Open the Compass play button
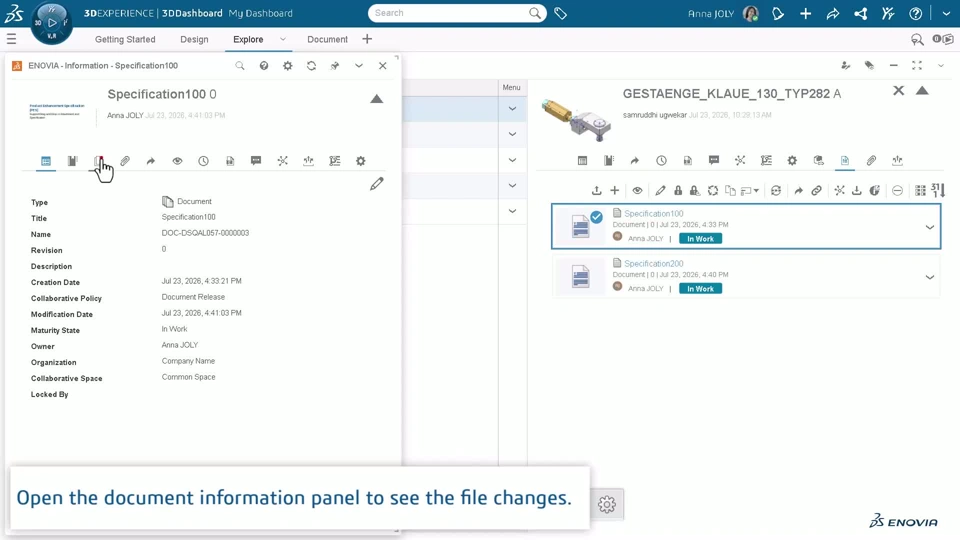 52,23
